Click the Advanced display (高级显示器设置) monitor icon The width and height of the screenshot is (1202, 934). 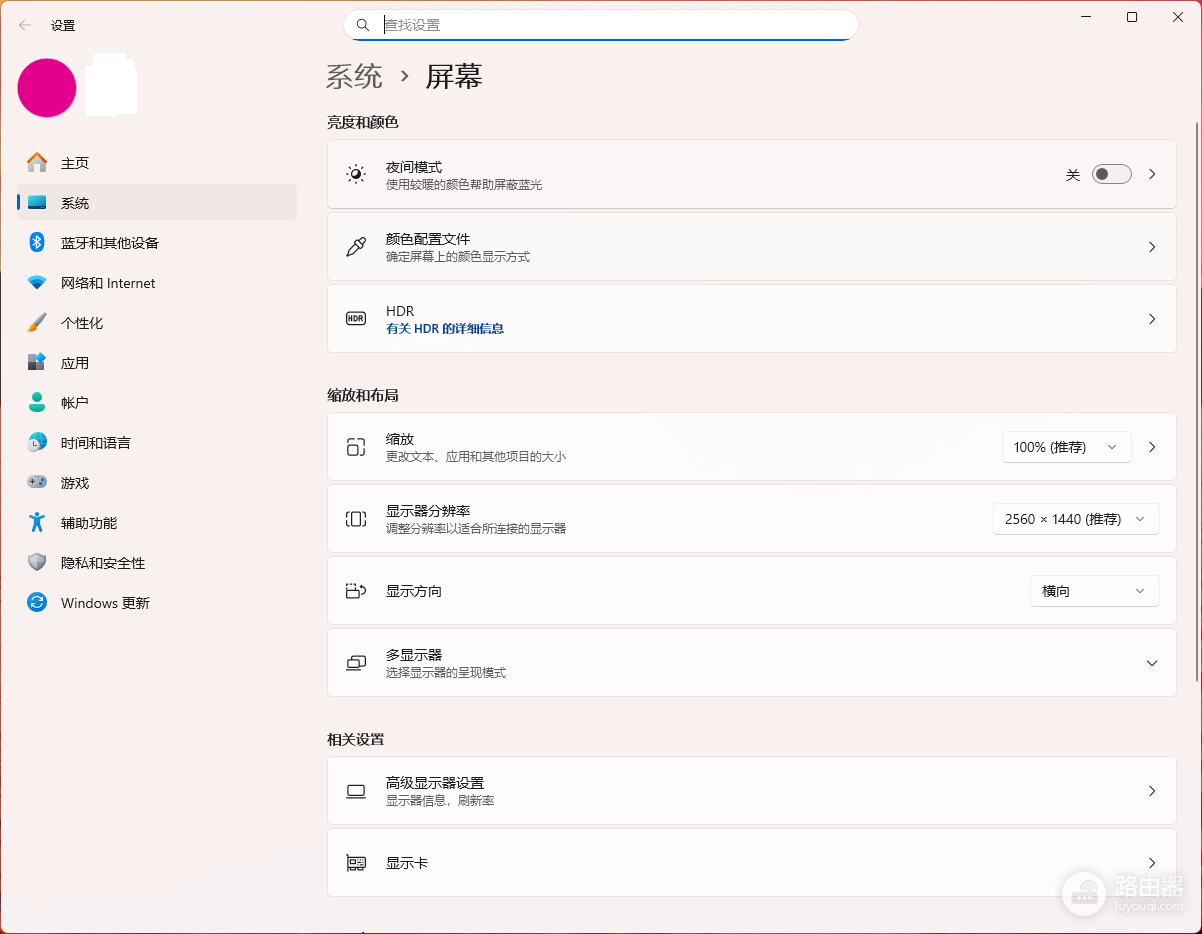[356, 791]
